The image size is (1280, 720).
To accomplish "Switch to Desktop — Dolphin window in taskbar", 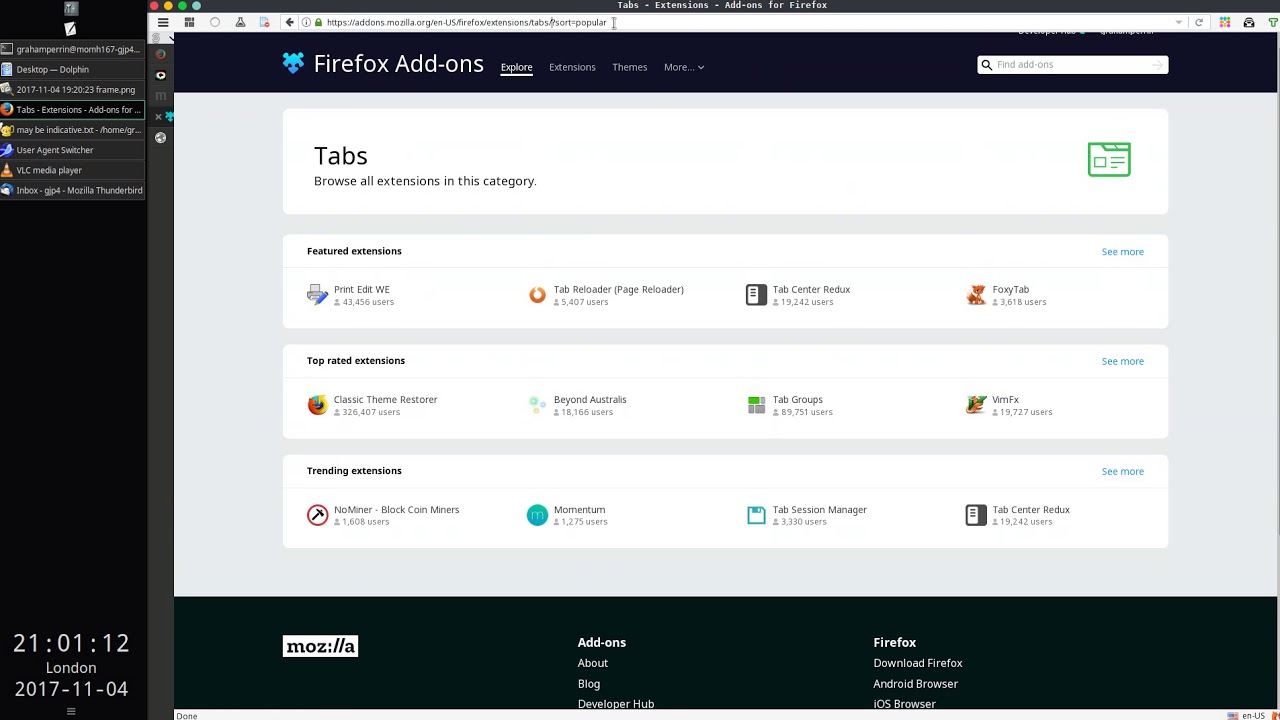I will click(x=72, y=69).
